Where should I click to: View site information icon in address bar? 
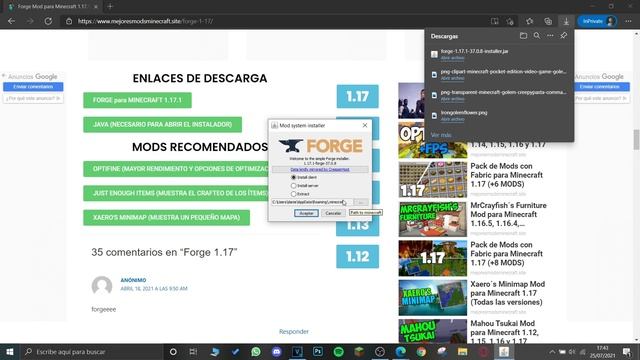tap(69, 21)
